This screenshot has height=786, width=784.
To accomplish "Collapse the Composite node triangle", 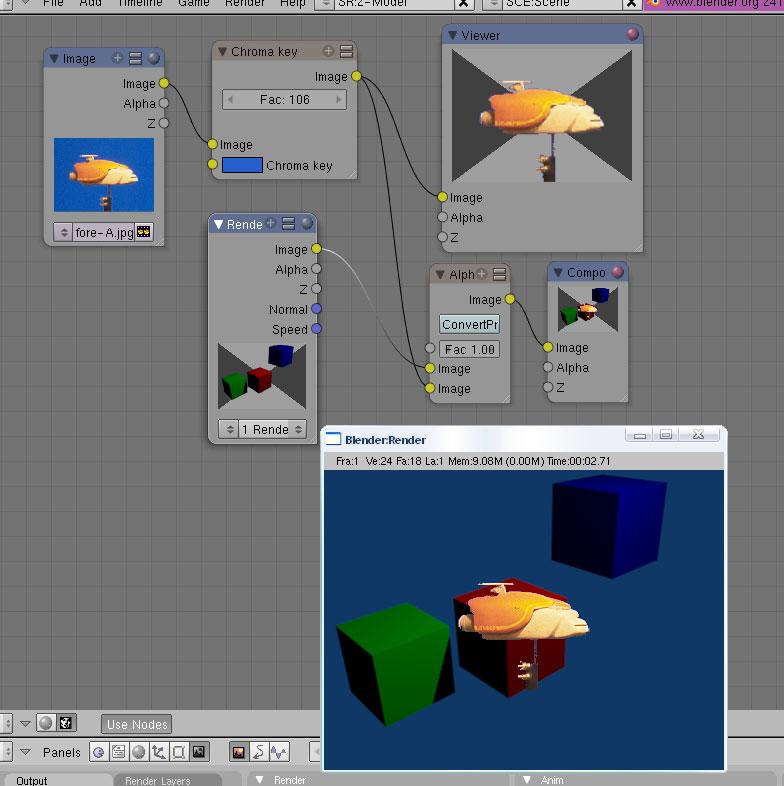I will click(x=558, y=273).
